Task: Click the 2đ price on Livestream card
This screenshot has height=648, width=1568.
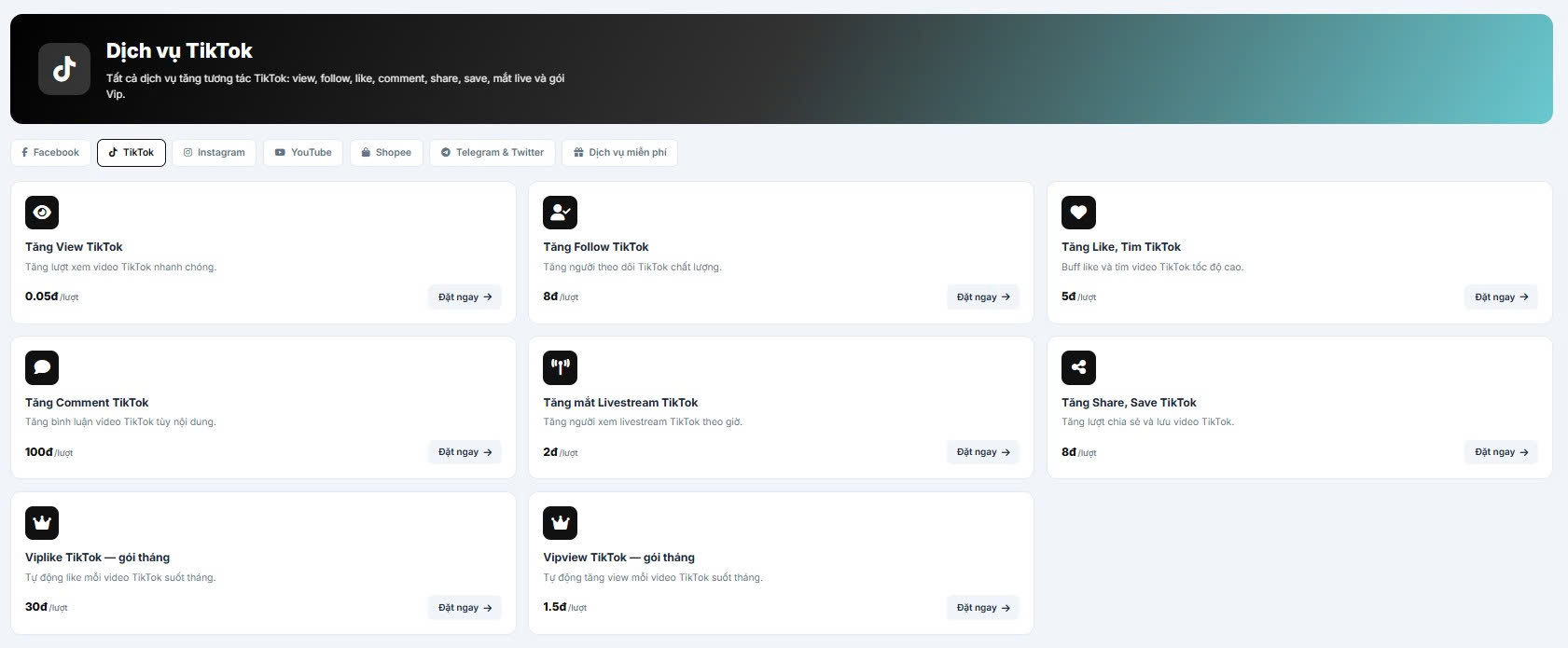Action: [x=550, y=452]
